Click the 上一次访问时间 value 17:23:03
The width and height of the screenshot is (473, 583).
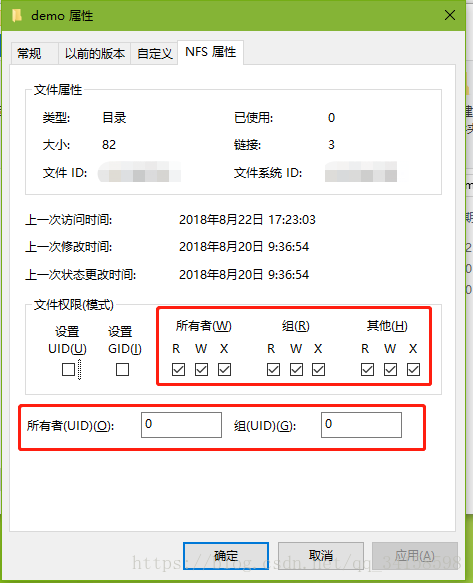pyautogui.click(x=292, y=220)
